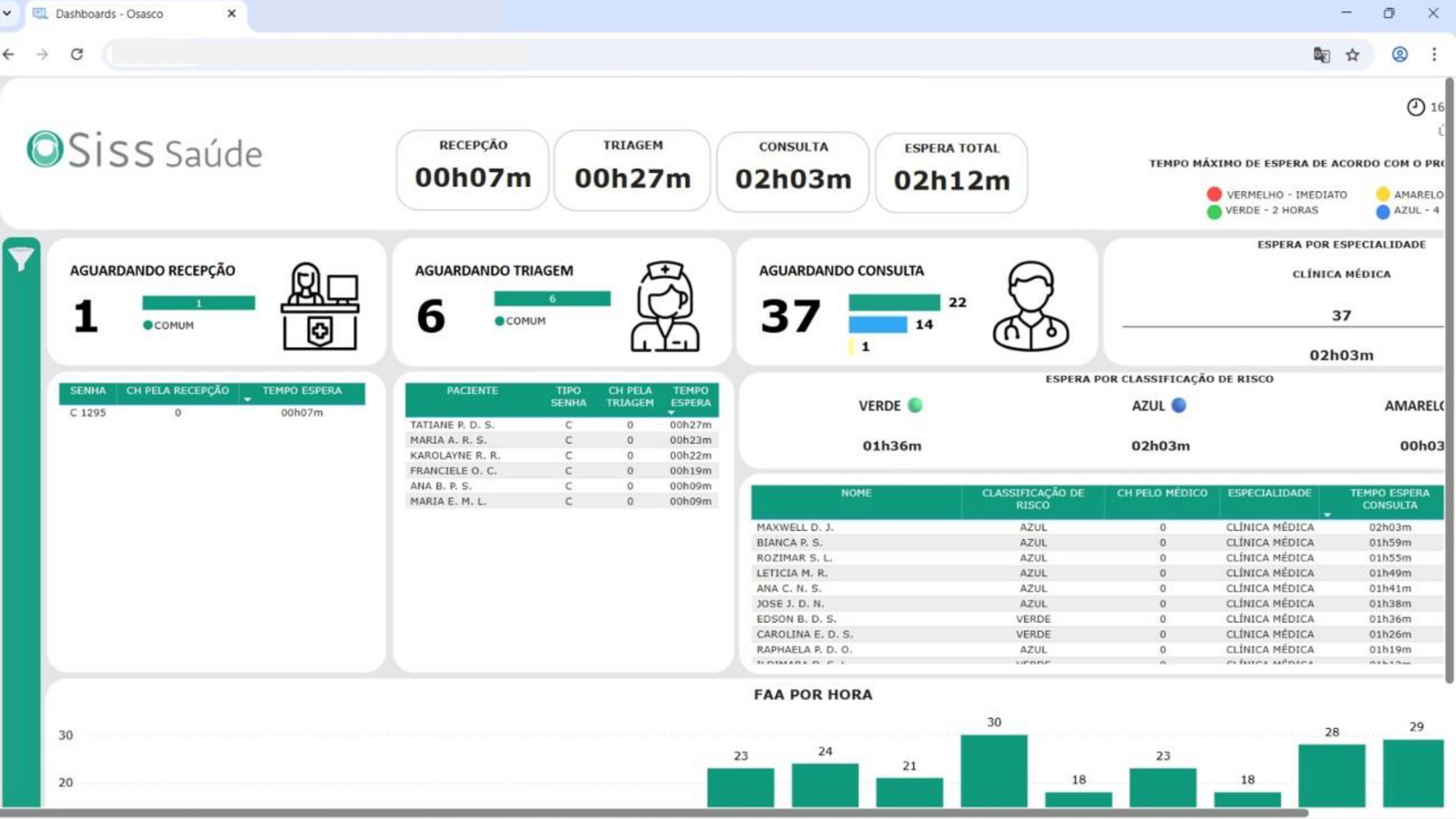Click the Siss Saúde logo
The image size is (1456, 819).
pos(144,151)
